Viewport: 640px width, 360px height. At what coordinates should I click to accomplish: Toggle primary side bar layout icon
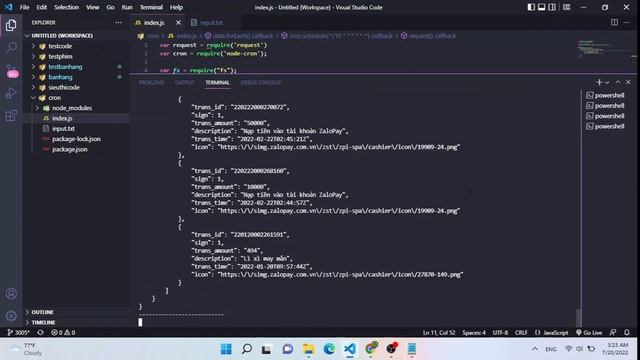click(531, 7)
